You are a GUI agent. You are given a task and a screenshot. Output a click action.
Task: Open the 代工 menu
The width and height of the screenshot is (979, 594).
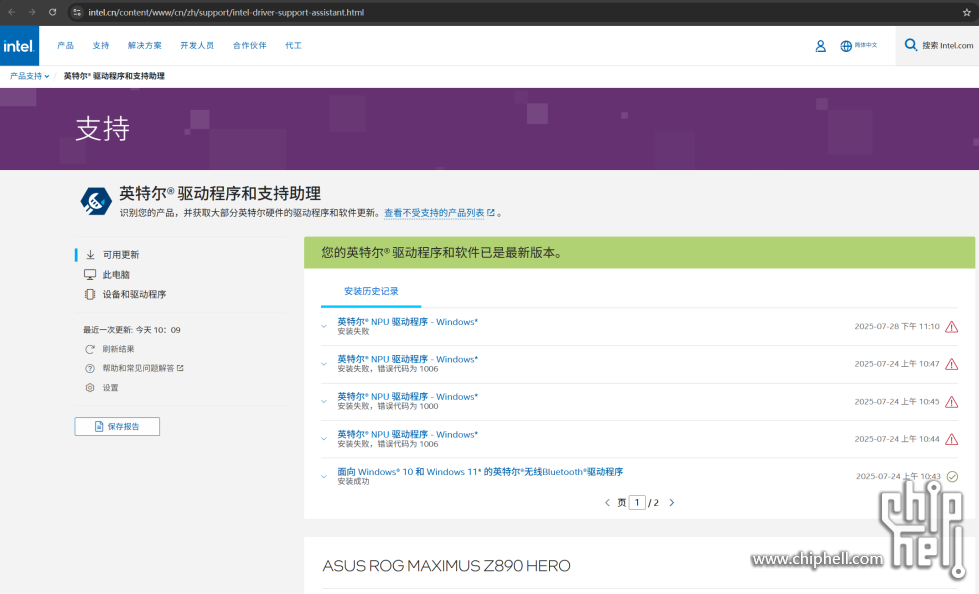pos(293,46)
